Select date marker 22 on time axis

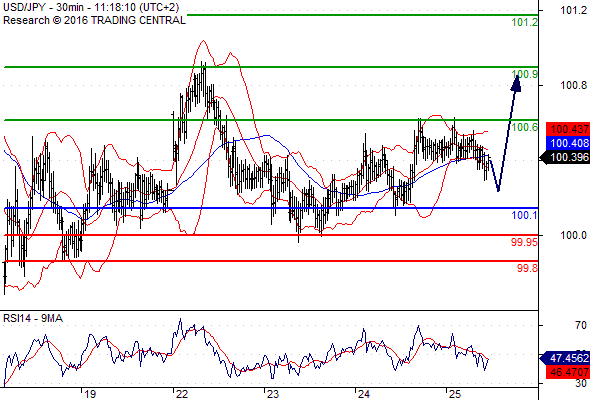pos(182,394)
